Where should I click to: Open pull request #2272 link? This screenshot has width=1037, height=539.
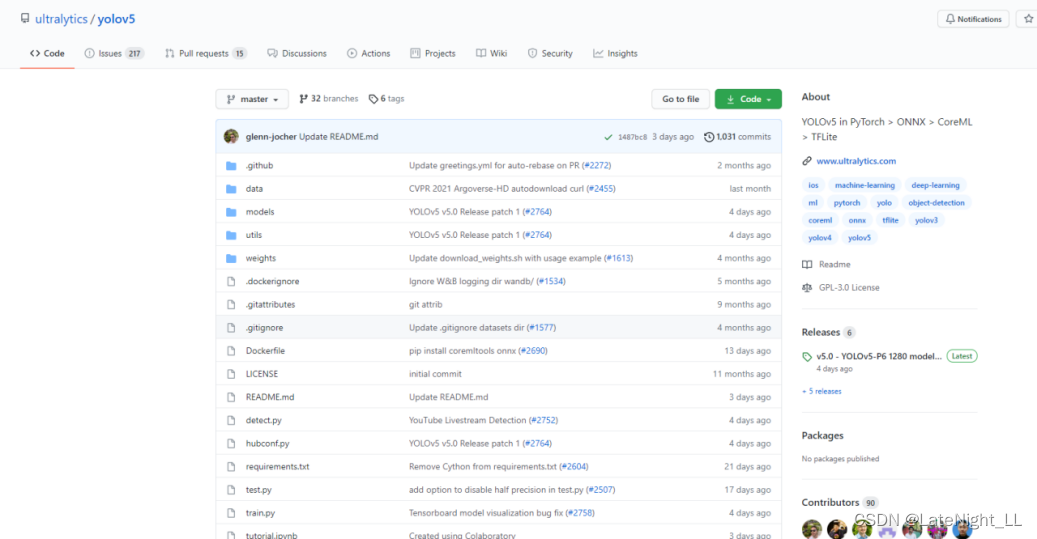[x=597, y=166]
